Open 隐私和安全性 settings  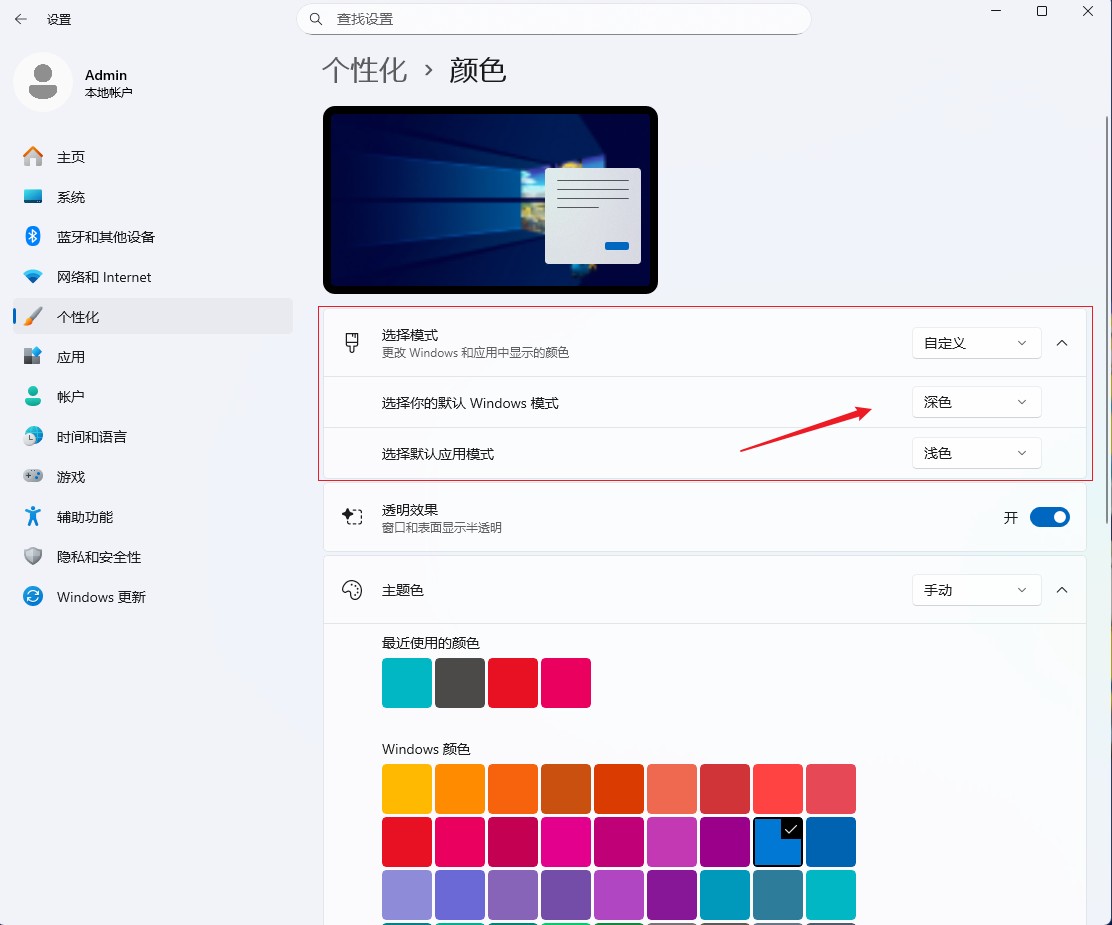click(x=153, y=556)
